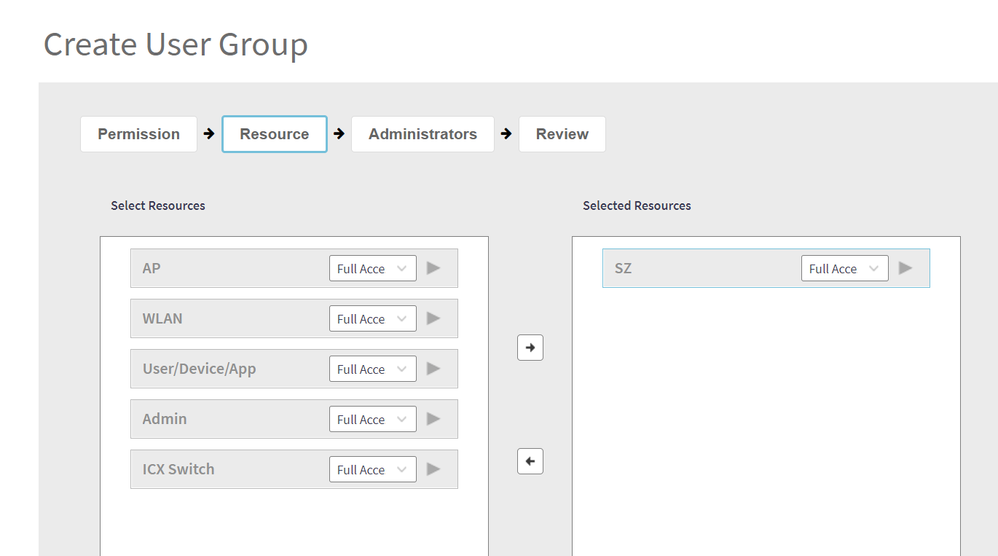Open the WLAN access level dropdown
Viewport: 998px width, 556px height.
(x=372, y=319)
